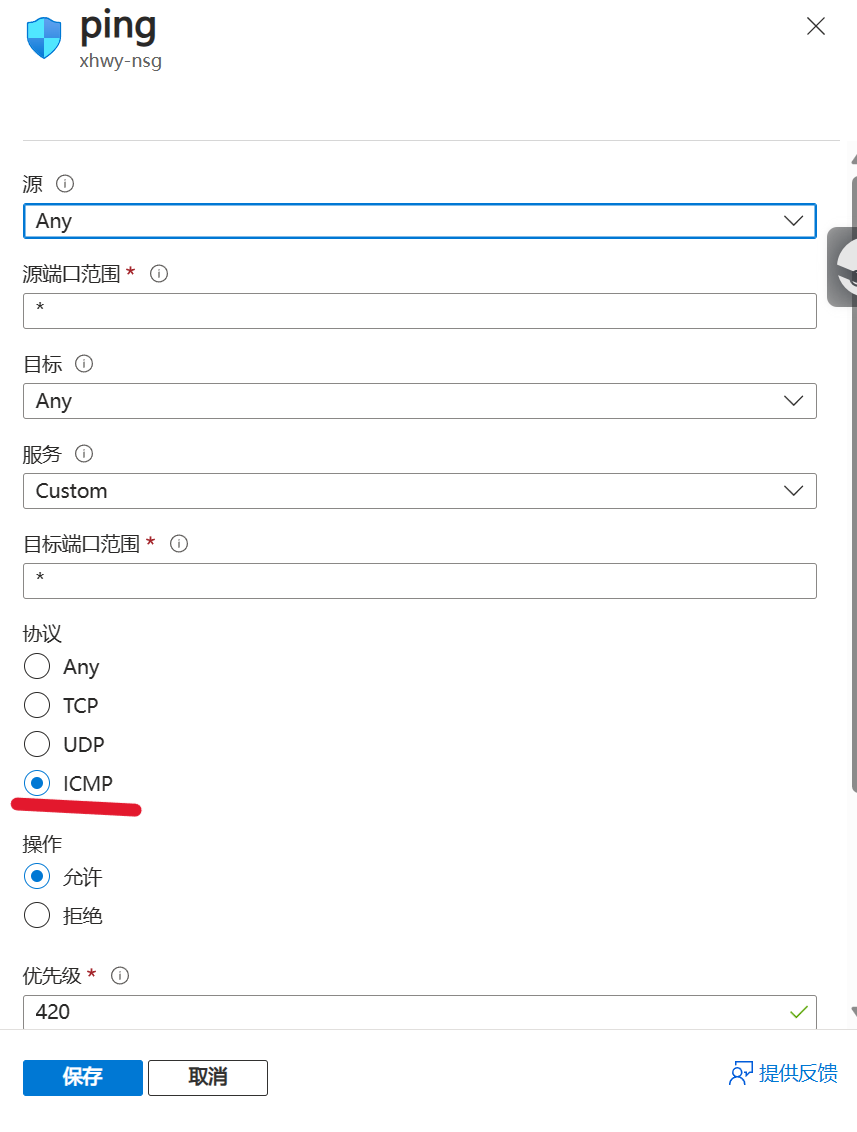Viewport: 857px width, 1132px height.
Task: Expand the 目标 dropdown
Action: [x=419, y=401]
